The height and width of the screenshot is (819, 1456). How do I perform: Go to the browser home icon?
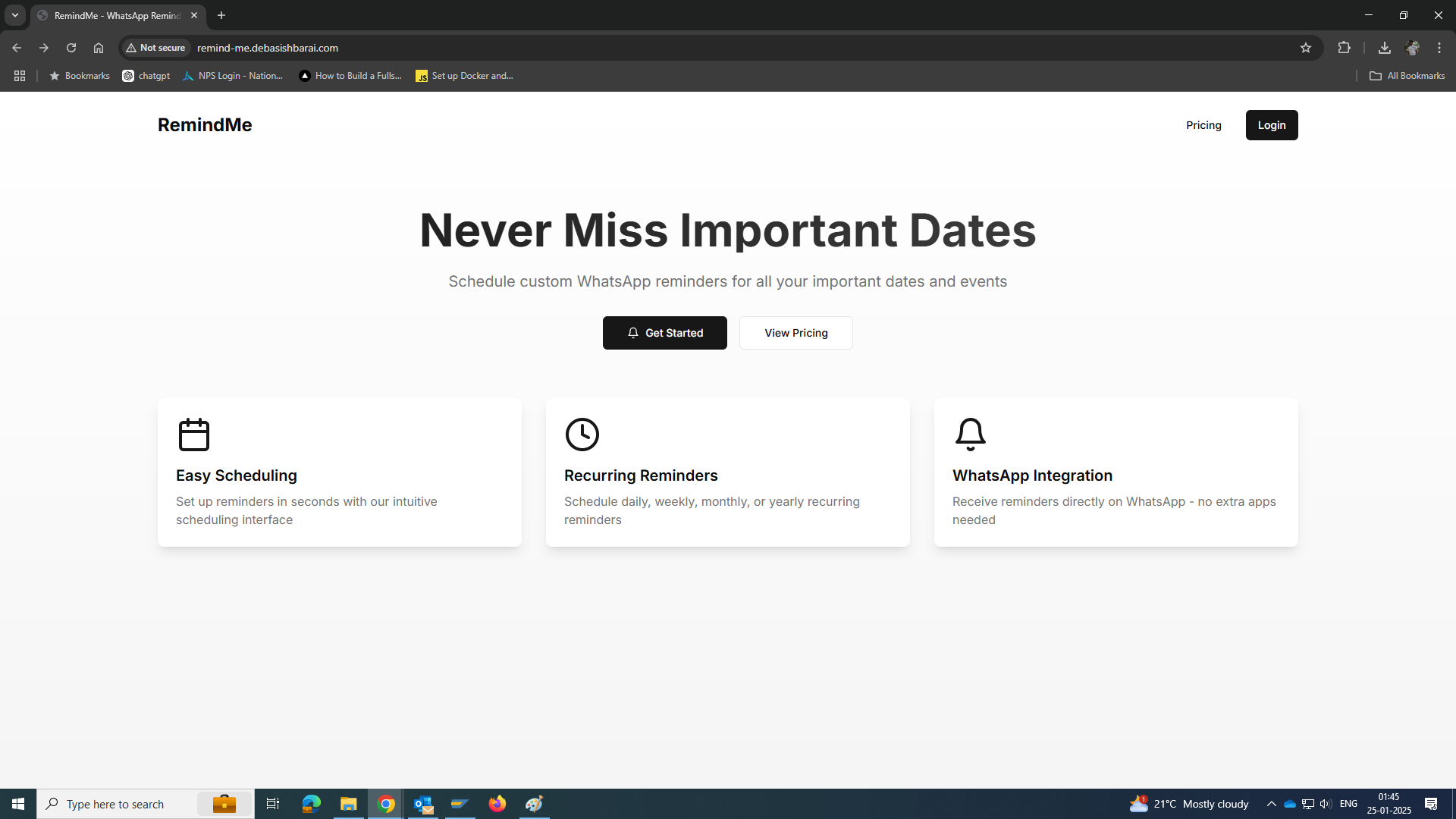pos(99,48)
